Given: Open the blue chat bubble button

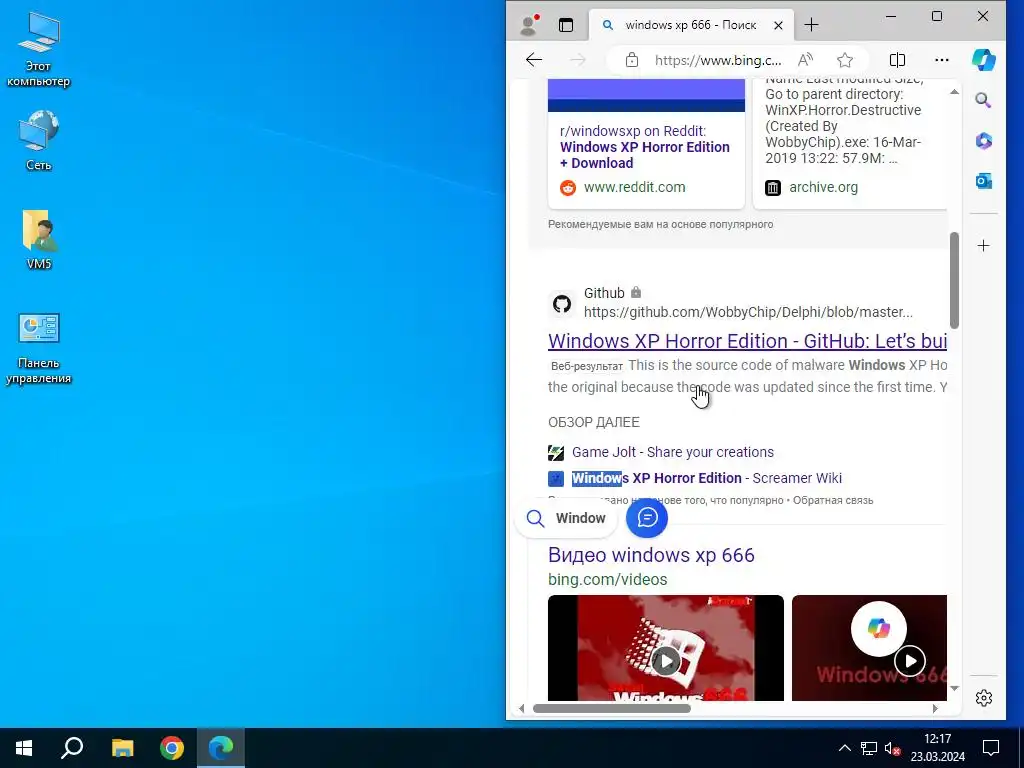Looking at the screenshot, I should pyautogui.click(x=647, y=518).
